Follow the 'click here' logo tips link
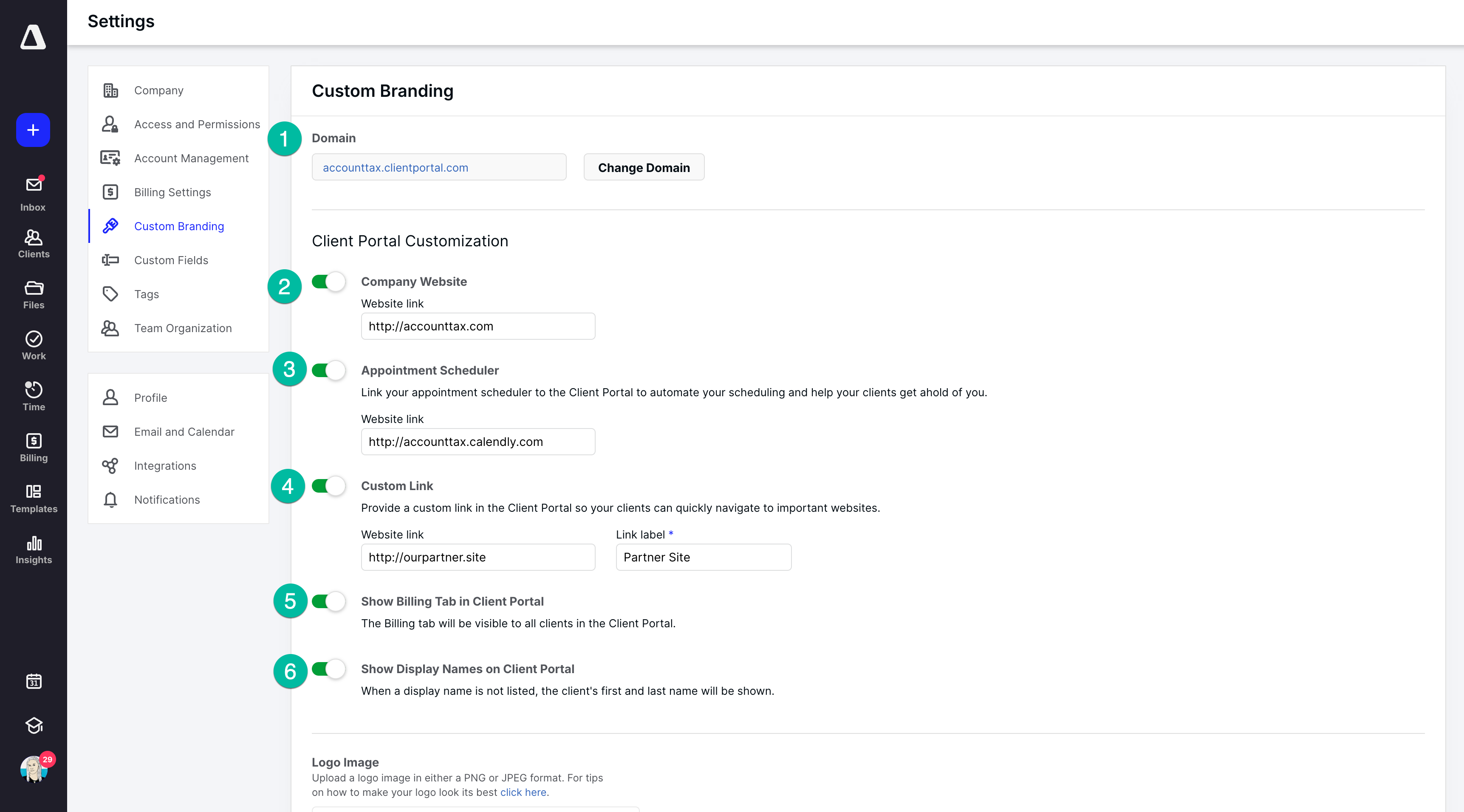The width and height of the screenshot is (1464, 812). pyautogui.click(x=523, y=792)
